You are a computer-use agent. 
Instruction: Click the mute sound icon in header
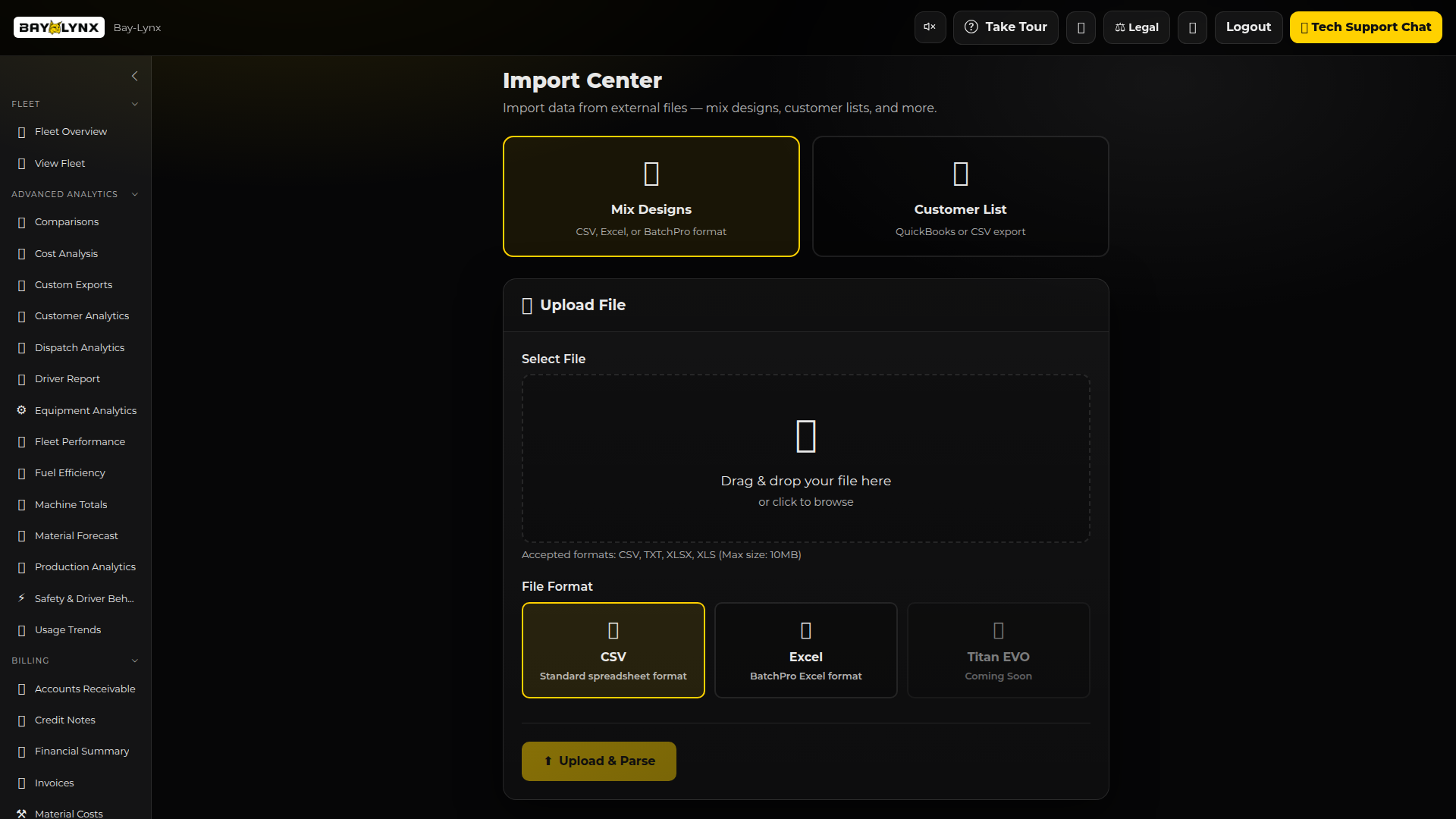(930, 27)
